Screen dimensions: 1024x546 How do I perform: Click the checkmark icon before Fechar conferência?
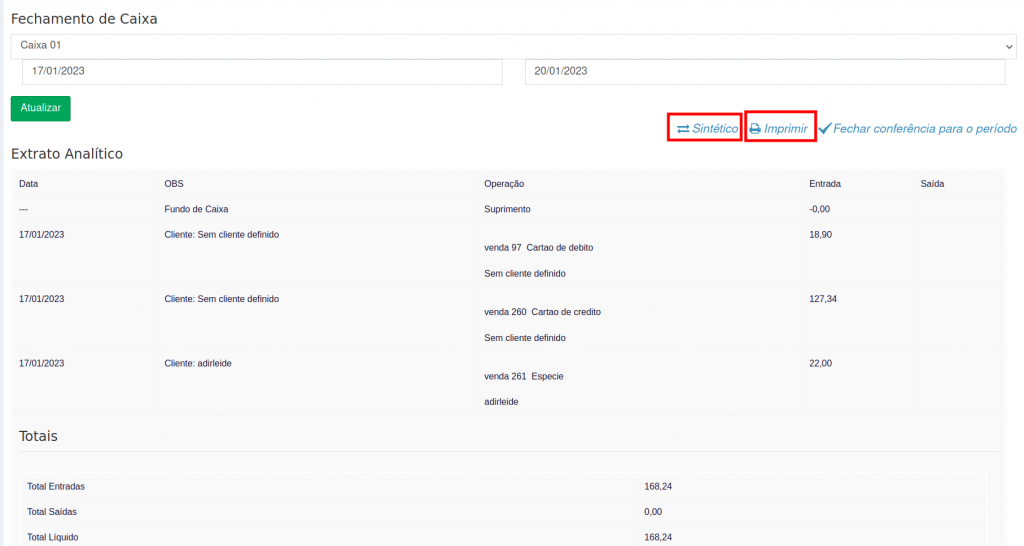click(824, 129)
